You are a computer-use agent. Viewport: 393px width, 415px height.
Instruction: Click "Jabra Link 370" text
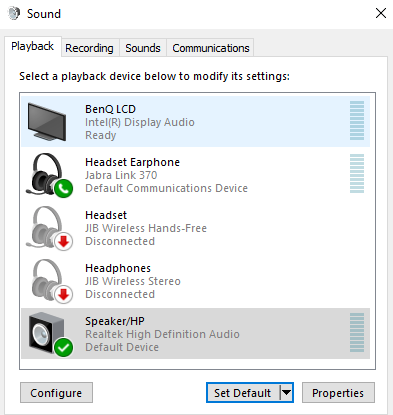pos(121,175)
